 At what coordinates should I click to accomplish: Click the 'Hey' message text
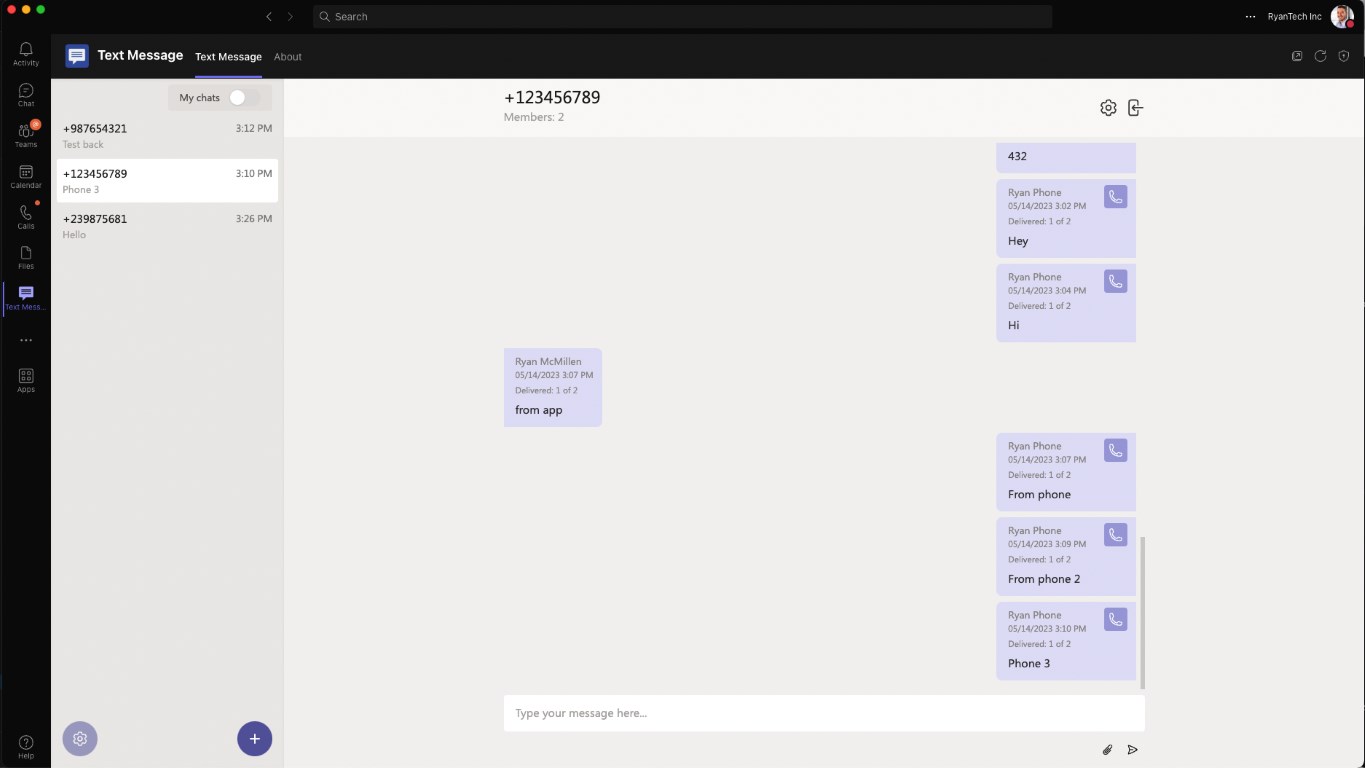[x=1018, y=241]
